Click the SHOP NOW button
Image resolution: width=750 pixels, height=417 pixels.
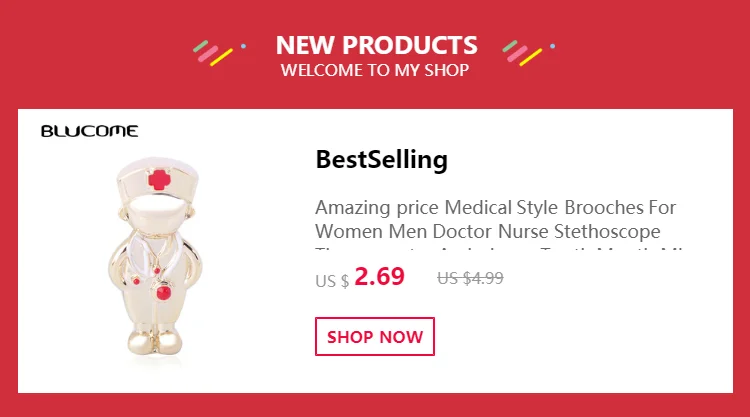point(375,336)
